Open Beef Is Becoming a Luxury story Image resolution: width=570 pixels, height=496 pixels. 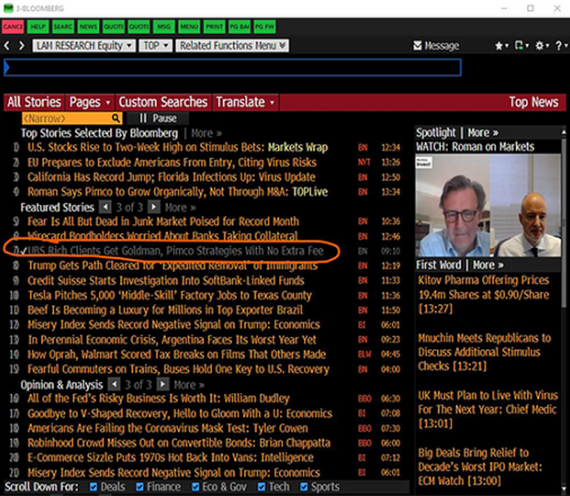(165, 310)
